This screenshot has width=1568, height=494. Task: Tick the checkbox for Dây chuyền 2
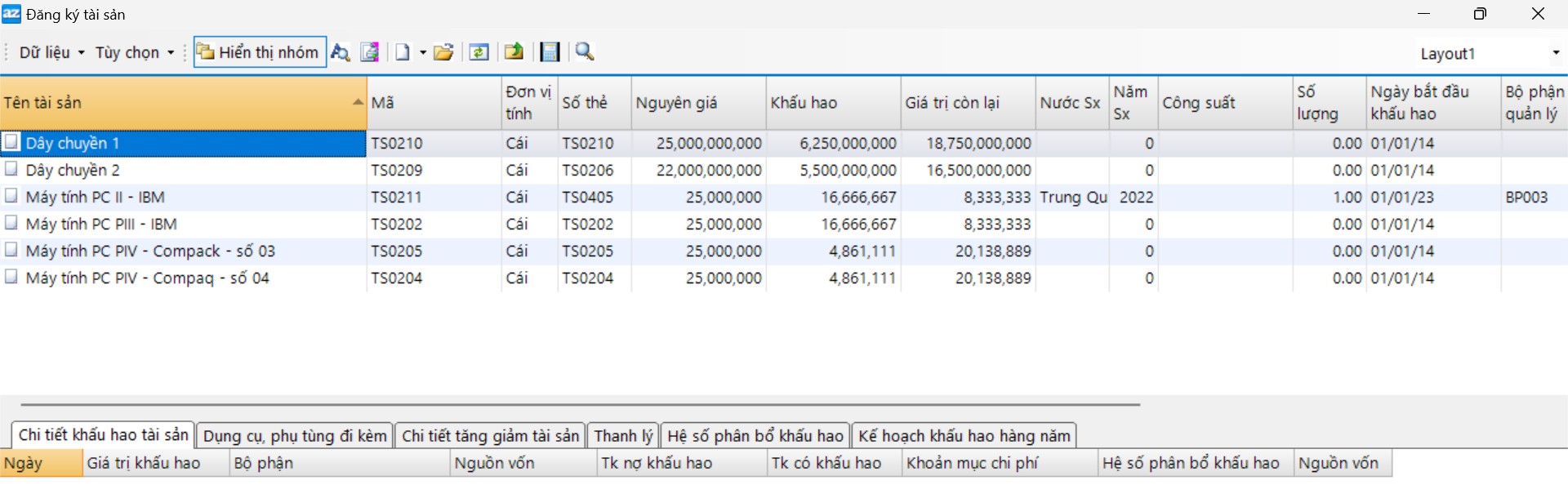(x=11, y=169)
